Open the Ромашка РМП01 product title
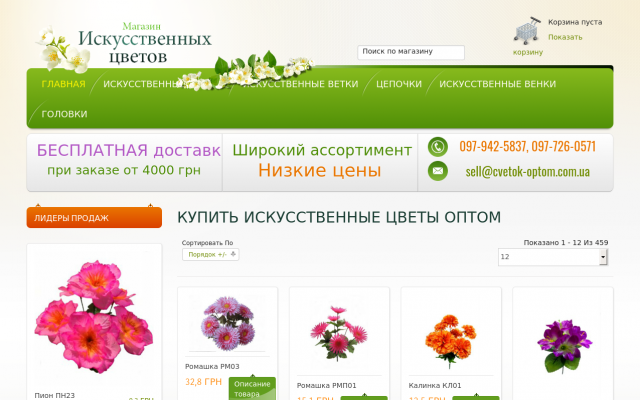This screenshot has height=400, width=640. (x=327, y=385)
